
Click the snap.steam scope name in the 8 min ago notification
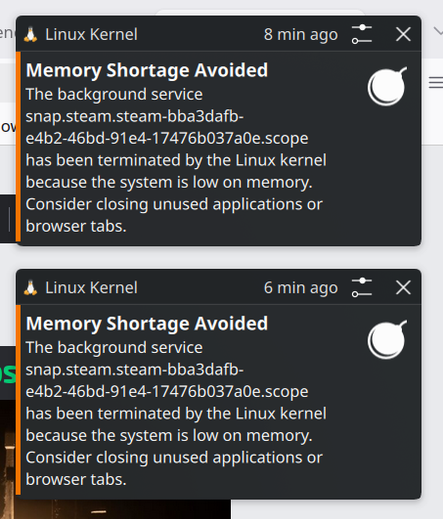pos(167,128)
